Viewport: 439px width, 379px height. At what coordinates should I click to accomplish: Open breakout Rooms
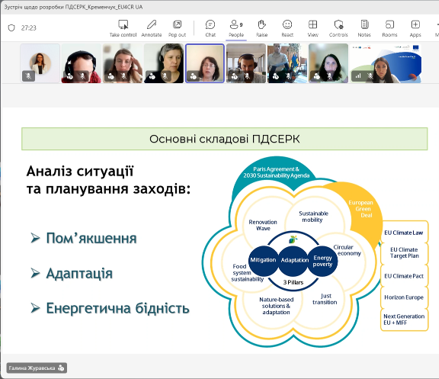click(389, 28)
